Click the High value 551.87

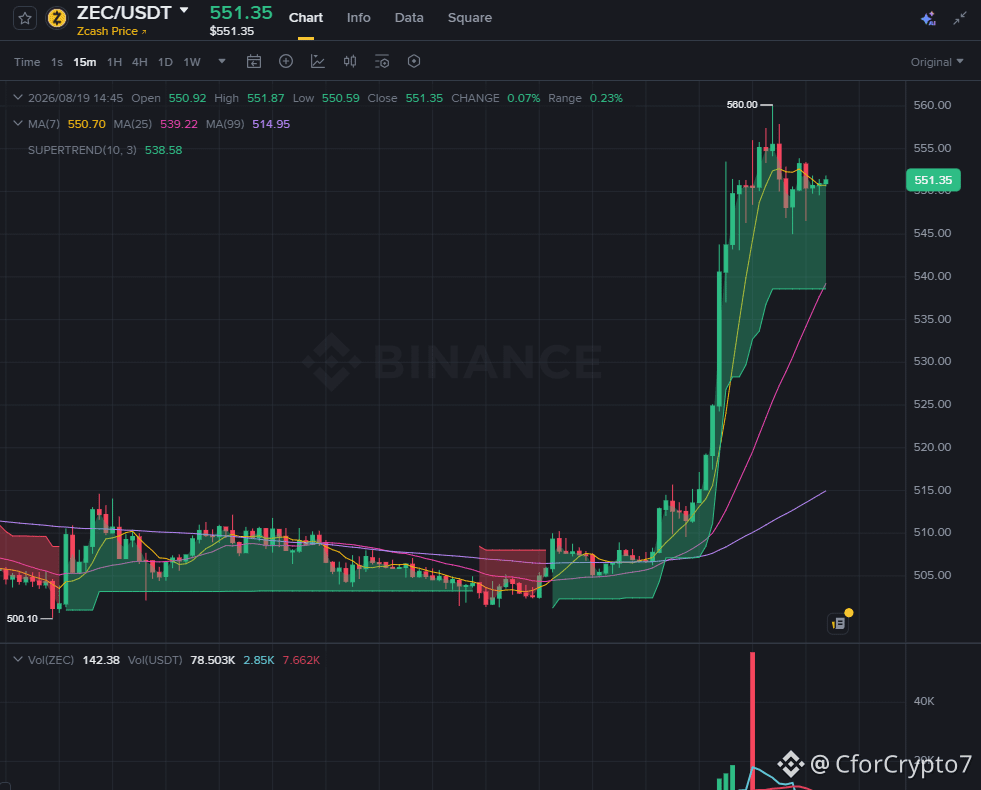pyautogui.click(x=265, y=98)
